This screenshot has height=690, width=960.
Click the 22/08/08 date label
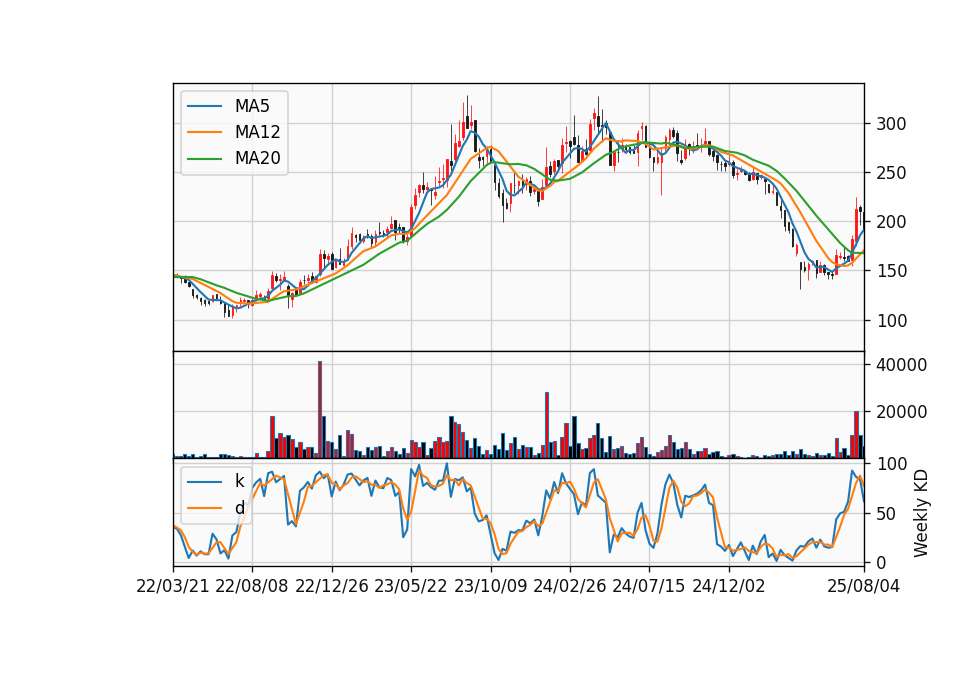click(252, 587)
